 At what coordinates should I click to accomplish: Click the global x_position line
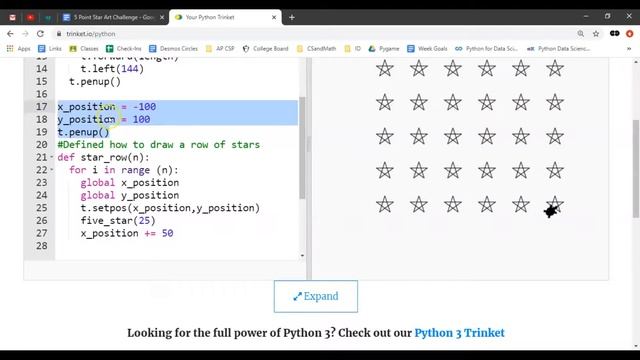click(x=130, y=182)
